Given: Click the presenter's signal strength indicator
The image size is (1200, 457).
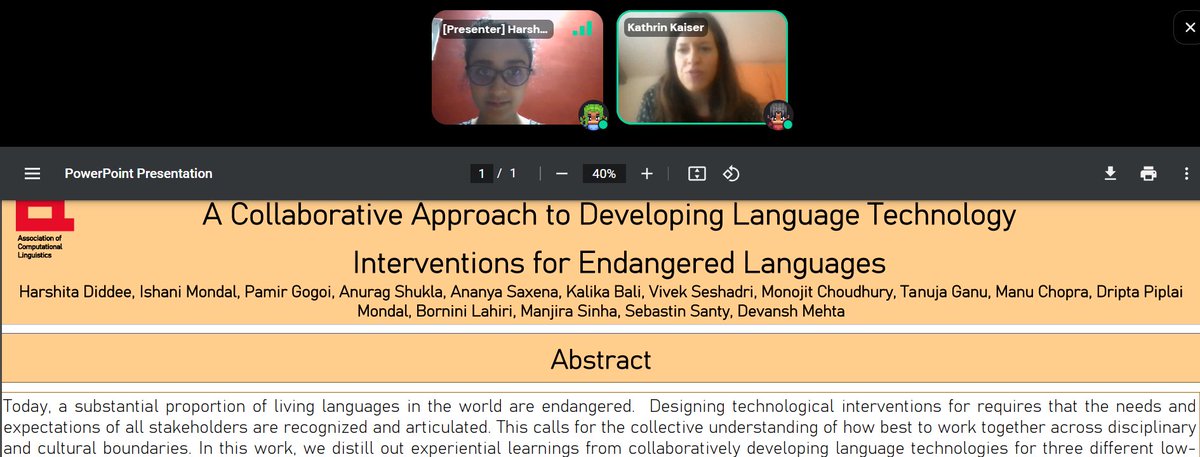Looking at the screenshot, I should click(x=581, y=29).
